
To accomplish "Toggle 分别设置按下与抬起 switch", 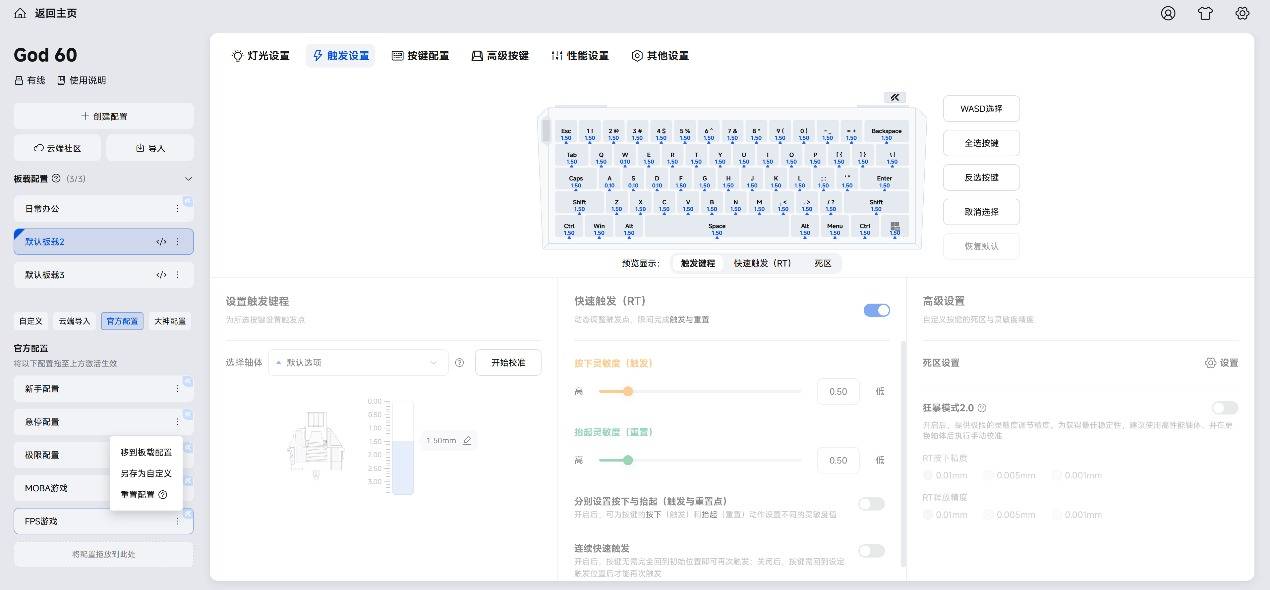I will 871,504.
